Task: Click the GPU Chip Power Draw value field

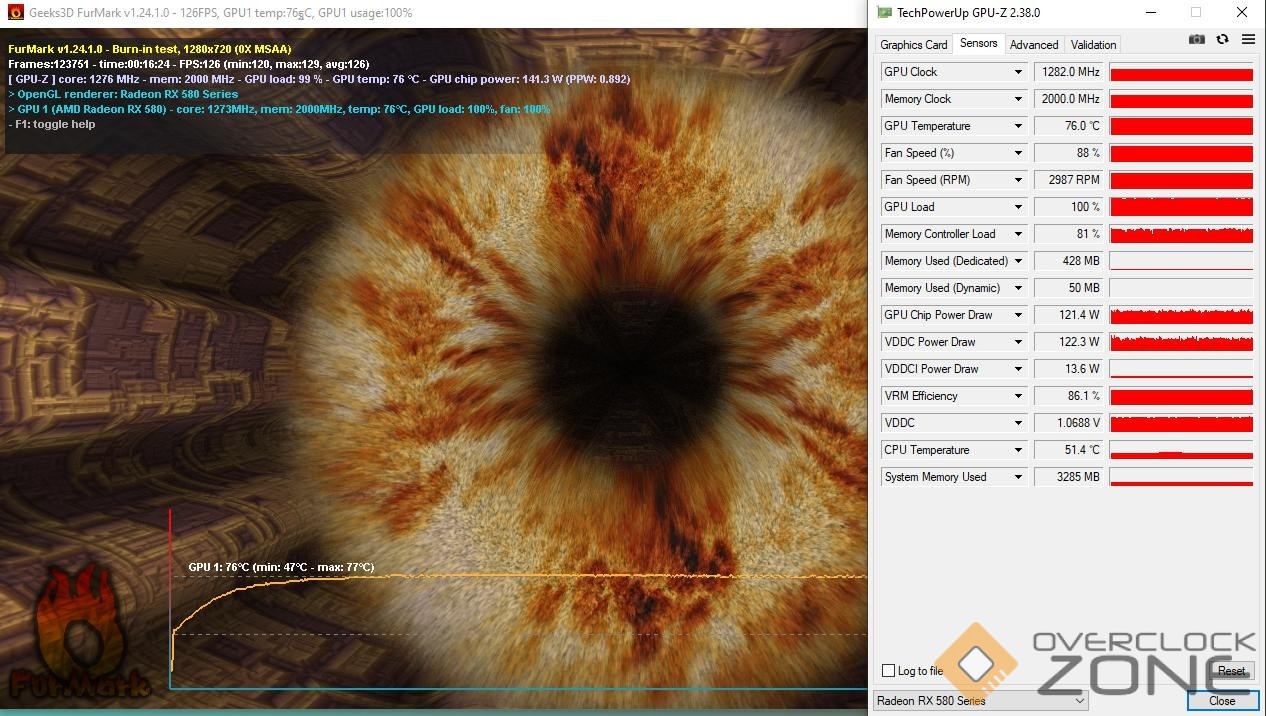Action: (x=1068, y=315)
